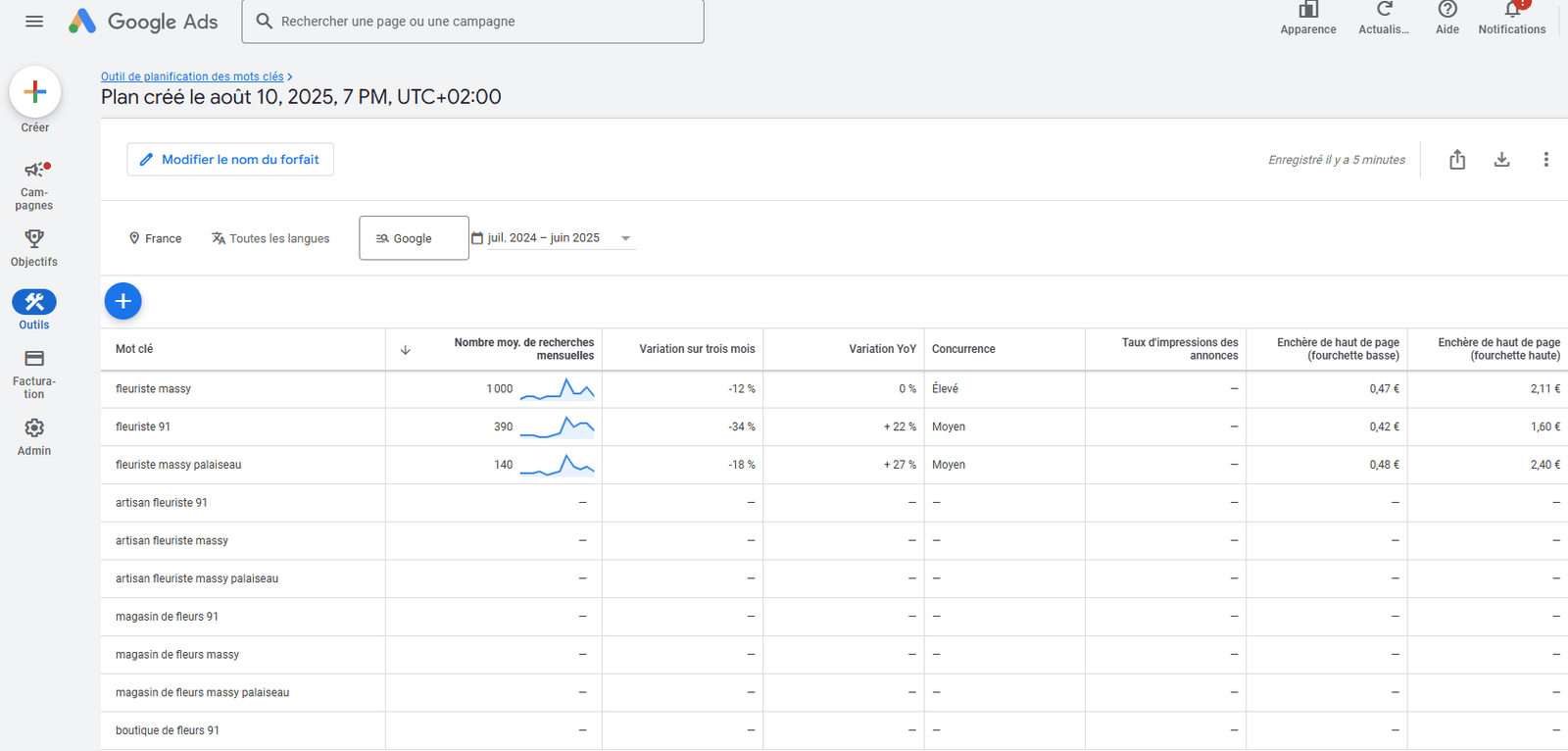Open Campagnes in the sidebar

(34, 185)
